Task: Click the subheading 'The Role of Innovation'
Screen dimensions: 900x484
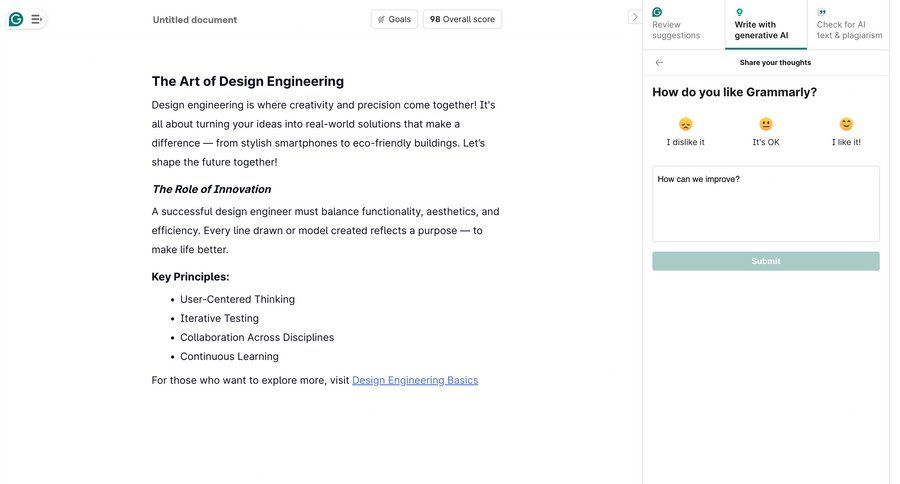Action: [212, 189]
